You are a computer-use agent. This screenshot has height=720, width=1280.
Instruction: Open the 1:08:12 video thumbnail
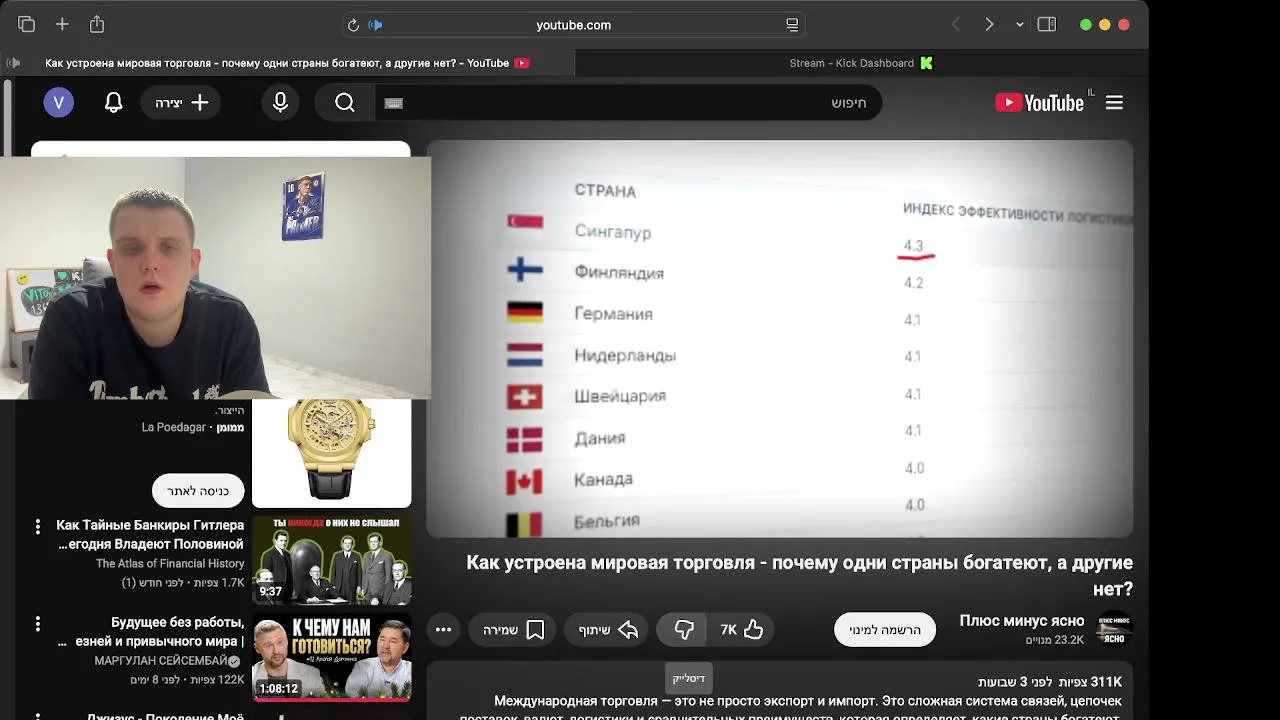(331, 658)
